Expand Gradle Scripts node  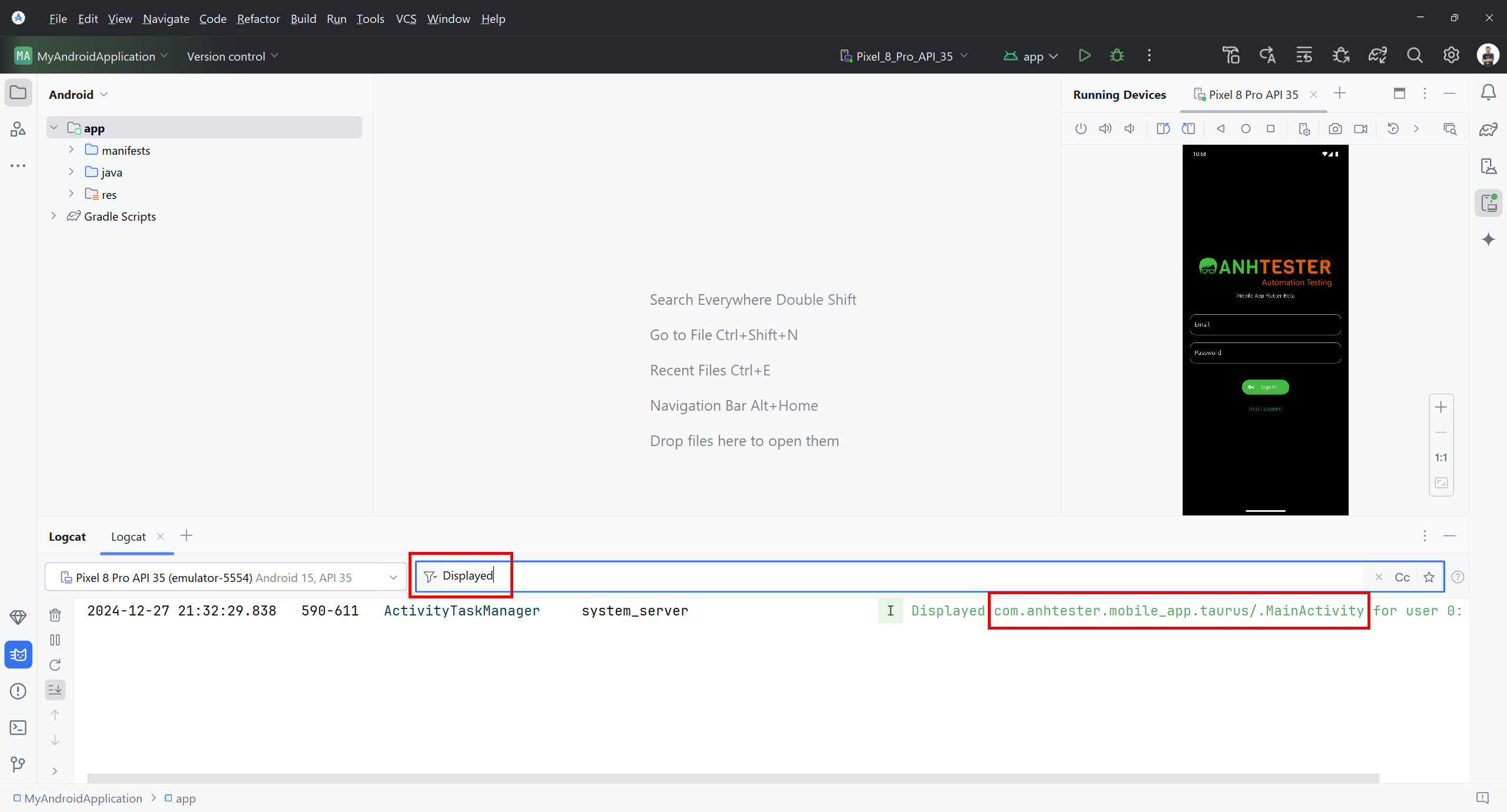tap(54, 216)
